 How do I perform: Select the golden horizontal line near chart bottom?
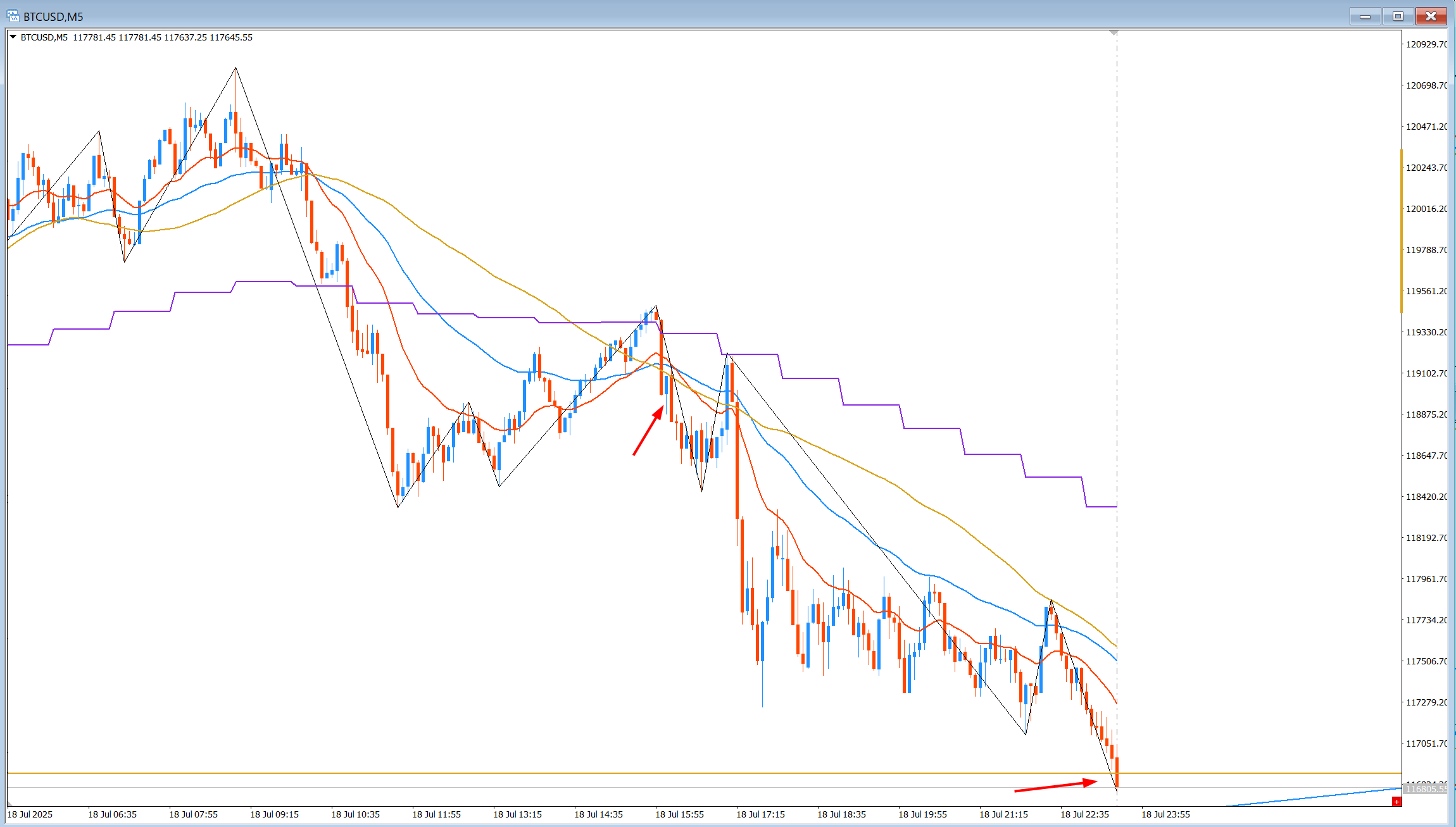point(704,773)
